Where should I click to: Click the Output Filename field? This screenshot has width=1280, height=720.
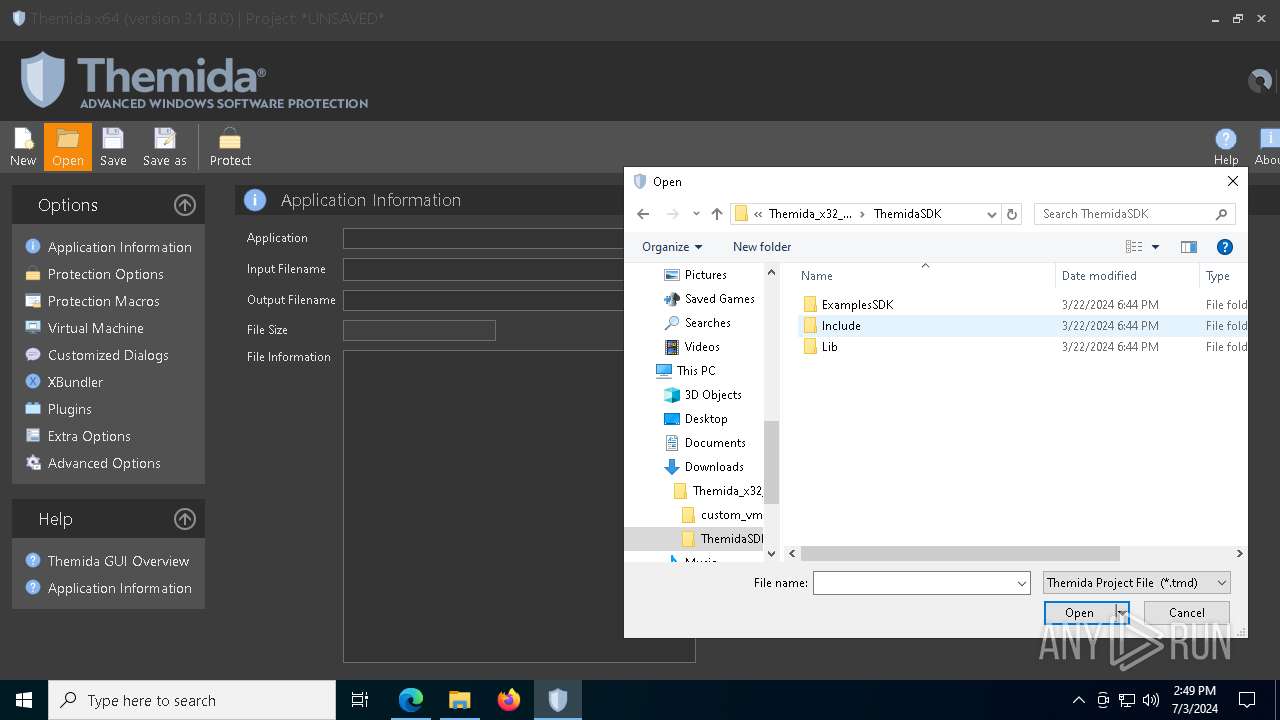(x=483, y=300)
